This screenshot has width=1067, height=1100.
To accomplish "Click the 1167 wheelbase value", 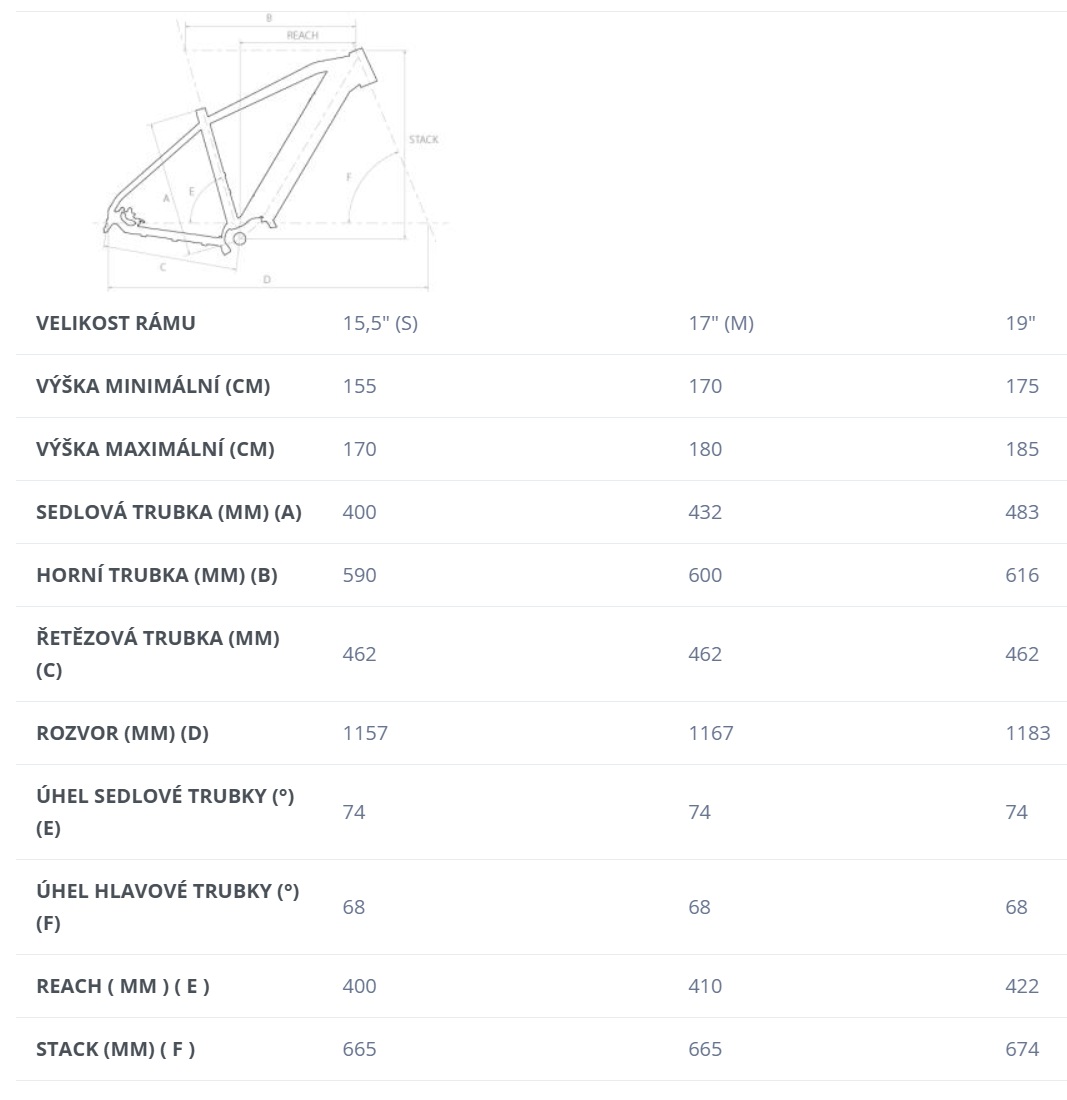I will point(711,733).
